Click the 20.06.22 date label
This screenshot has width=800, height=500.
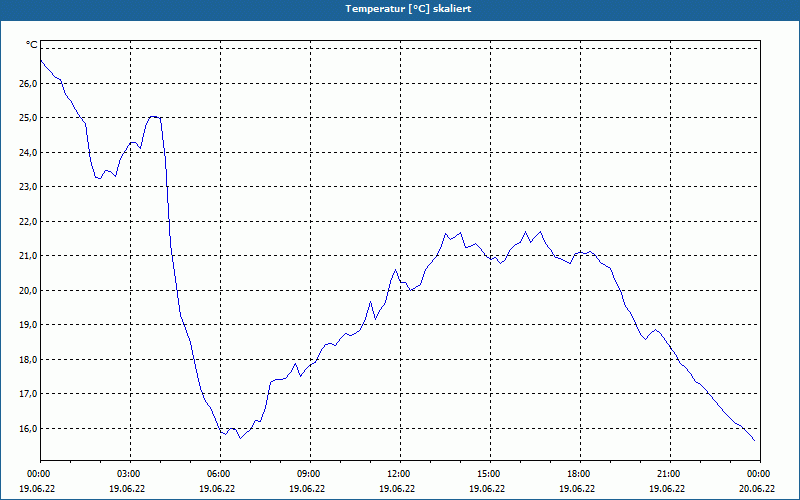click(x=757, y=488)
